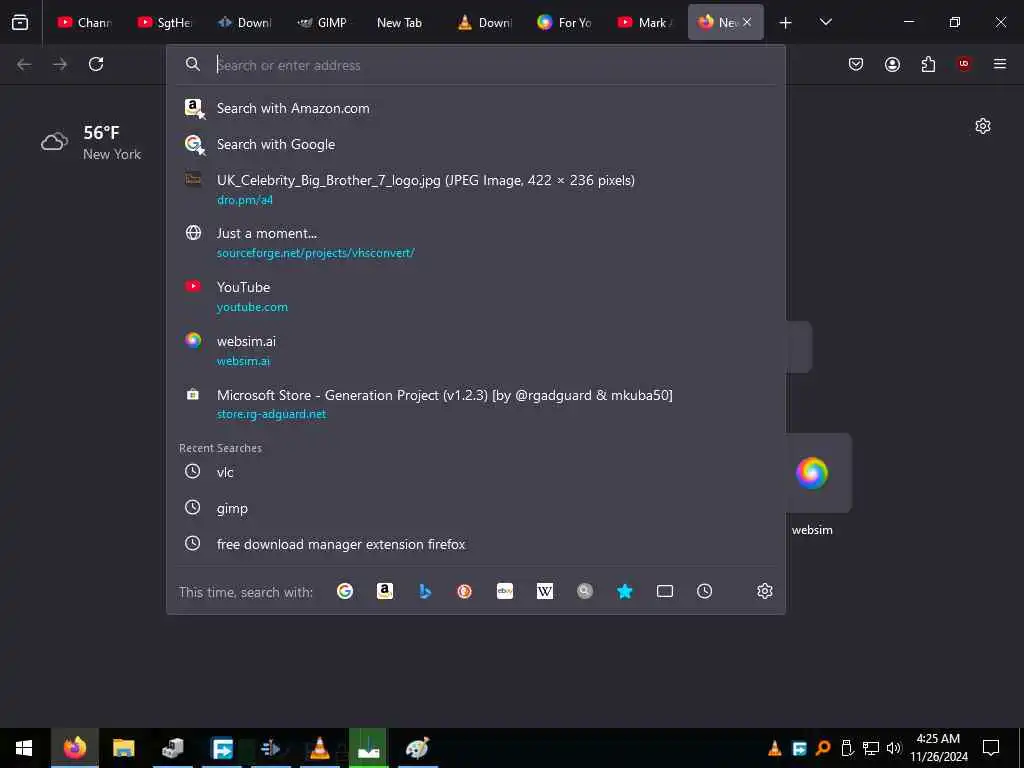This screenshot has width=1024, height=768.
Task: Switch to the Chann YouTube tab
Action: pyautogui.click(x=86, y=22)
